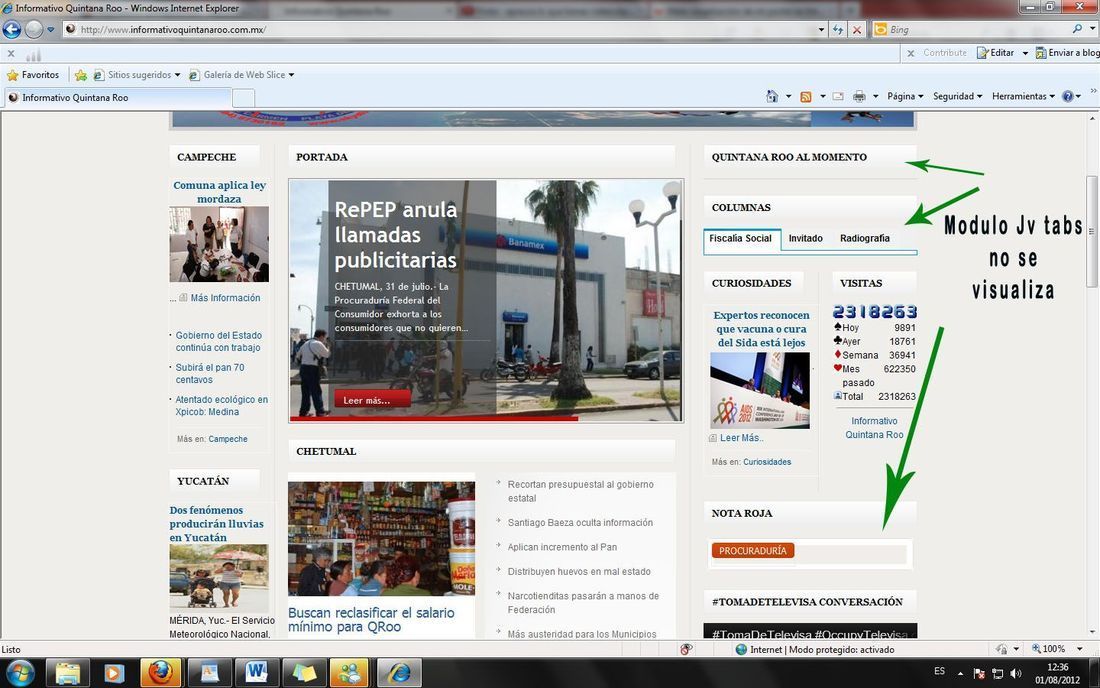The height and width of the screenshot is (688, 1100).
Task: Click the address bar URL field
Action: (438, 29)
